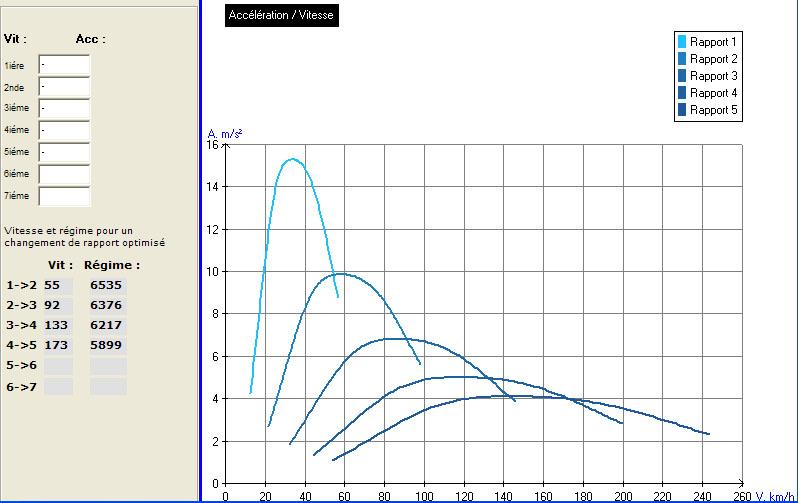Screen dimensions: 798x503
Task: Click the Rapport 1 curve peak
Action: pyautogui.click(x=293, y=159)
